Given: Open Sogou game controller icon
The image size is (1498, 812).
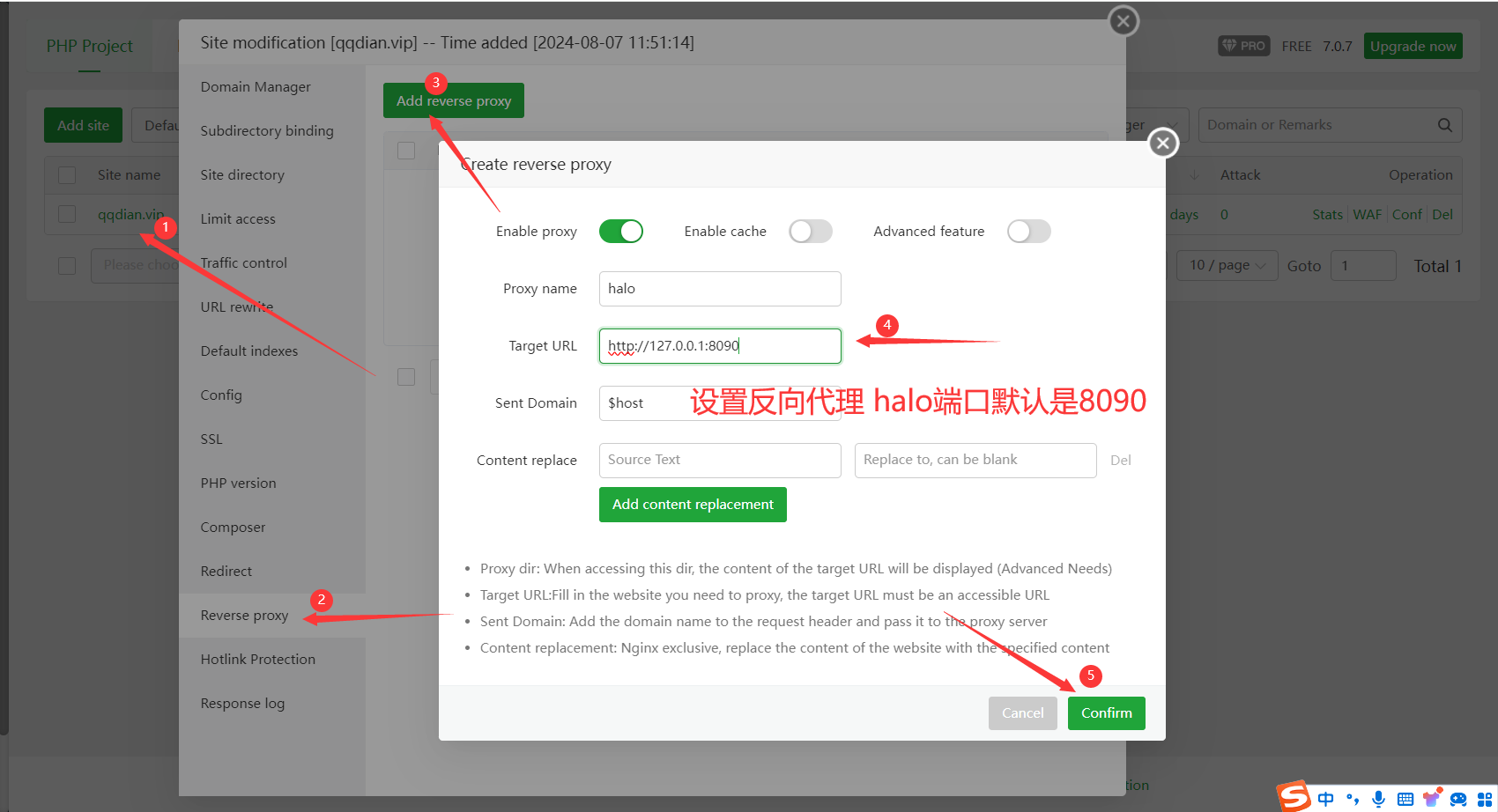Looking at the screenshot, I should tap(1458, 799).
